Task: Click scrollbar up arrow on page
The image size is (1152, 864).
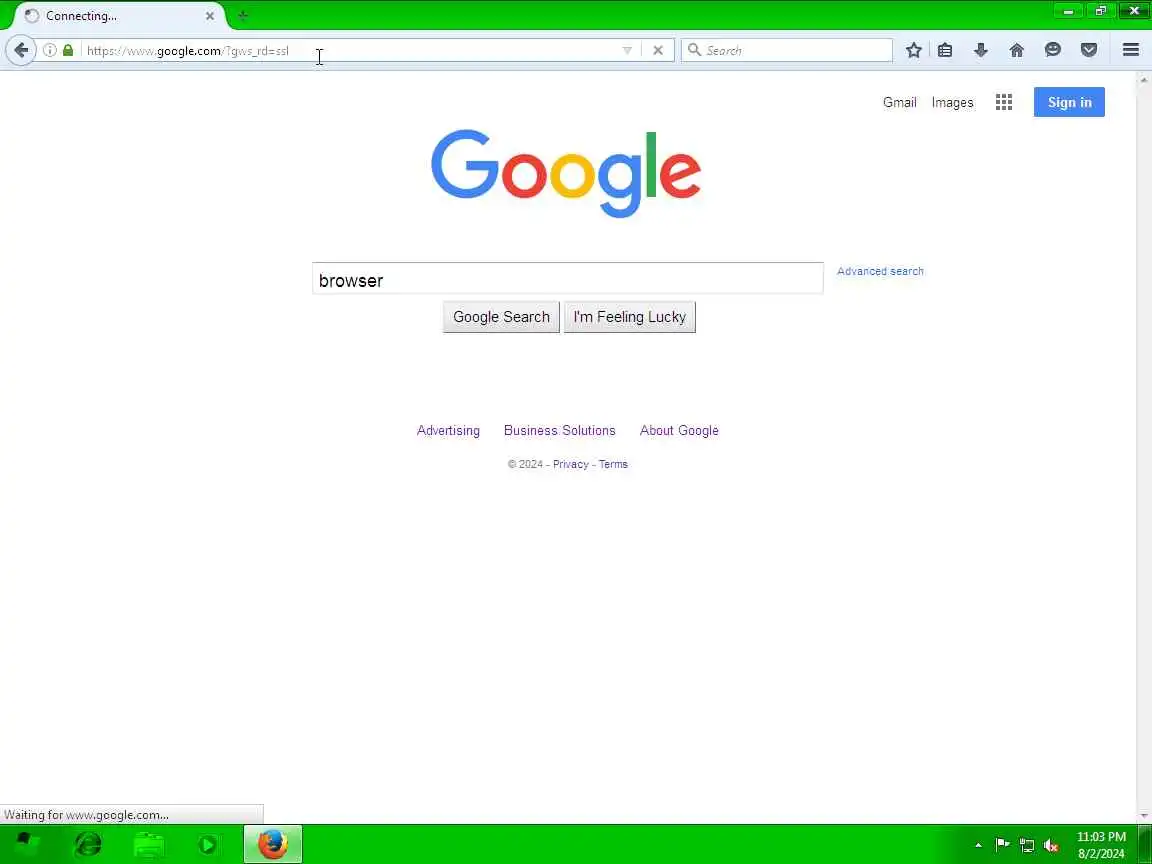Action: click(1144, 79)
